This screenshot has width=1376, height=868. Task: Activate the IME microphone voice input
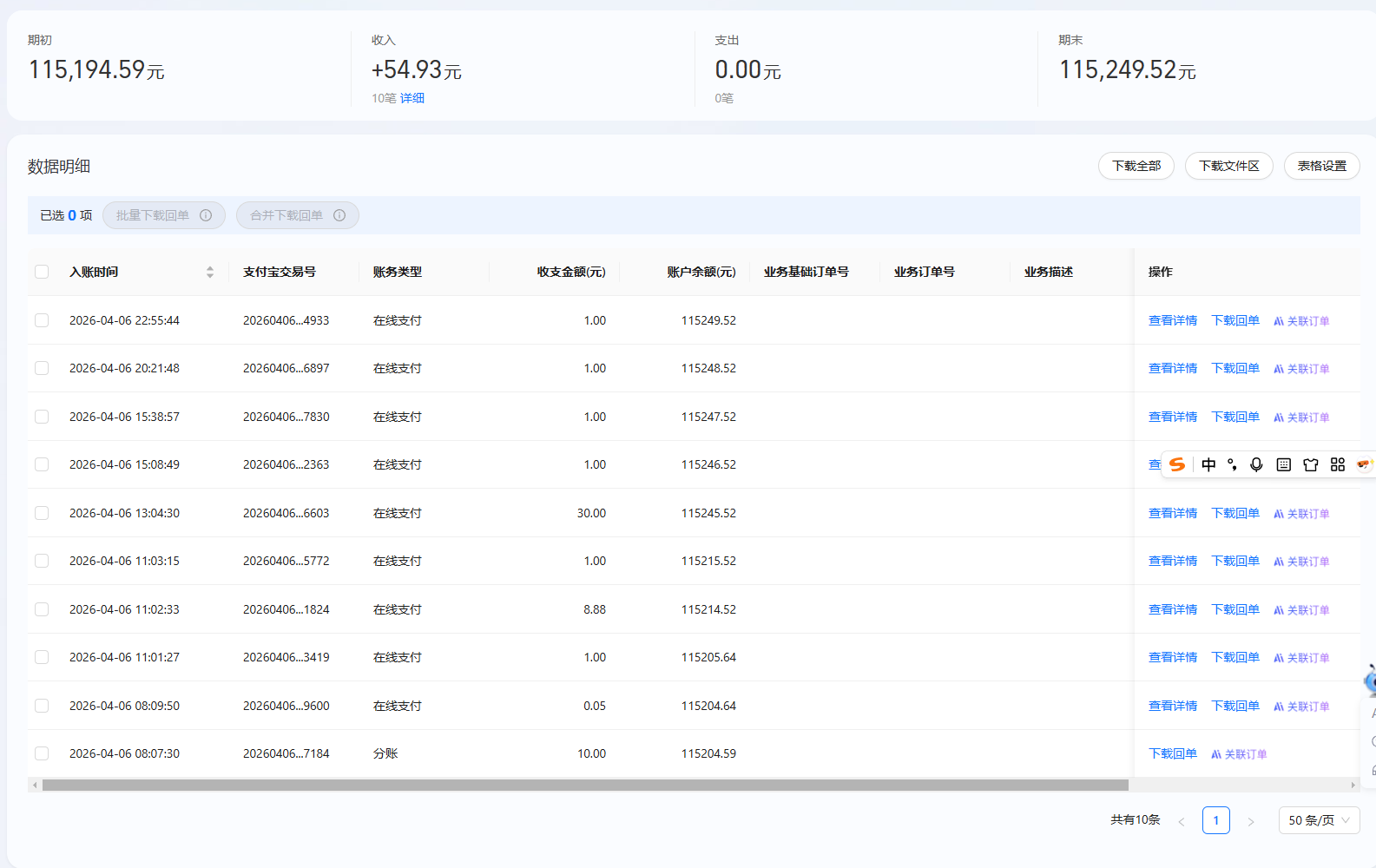tap(1256, 465)
